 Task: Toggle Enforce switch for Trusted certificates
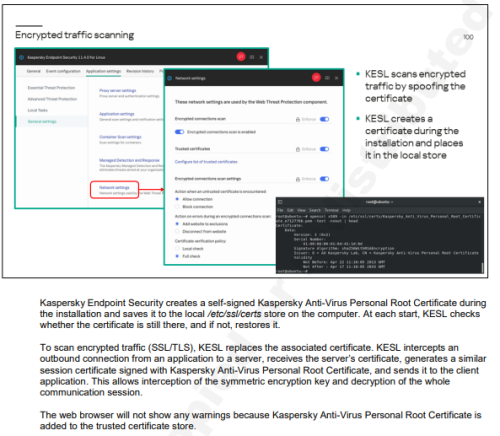pos(324,149)
